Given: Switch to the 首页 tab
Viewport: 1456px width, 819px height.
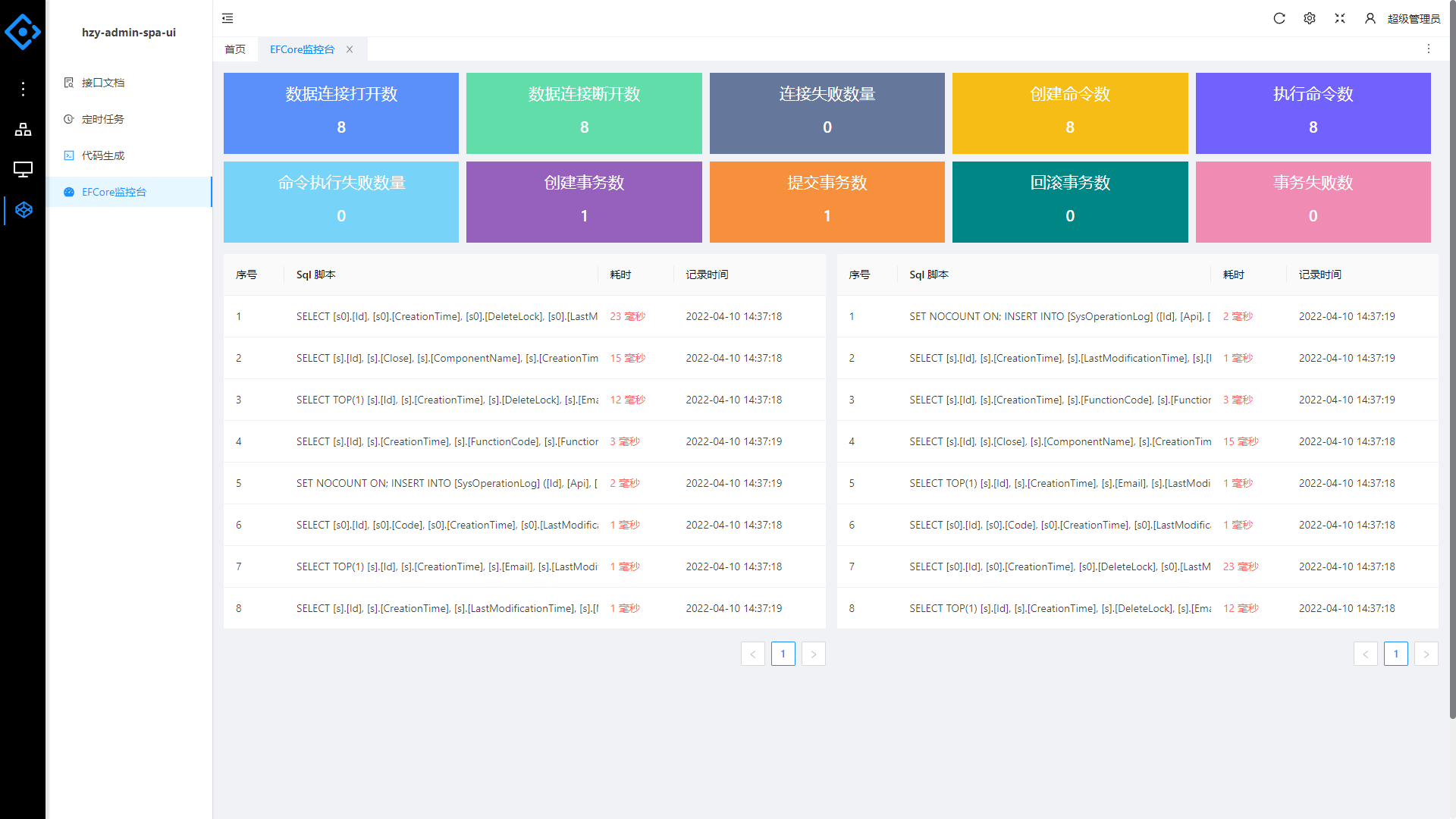Looking at the screenshot, I should click(235, 49).
